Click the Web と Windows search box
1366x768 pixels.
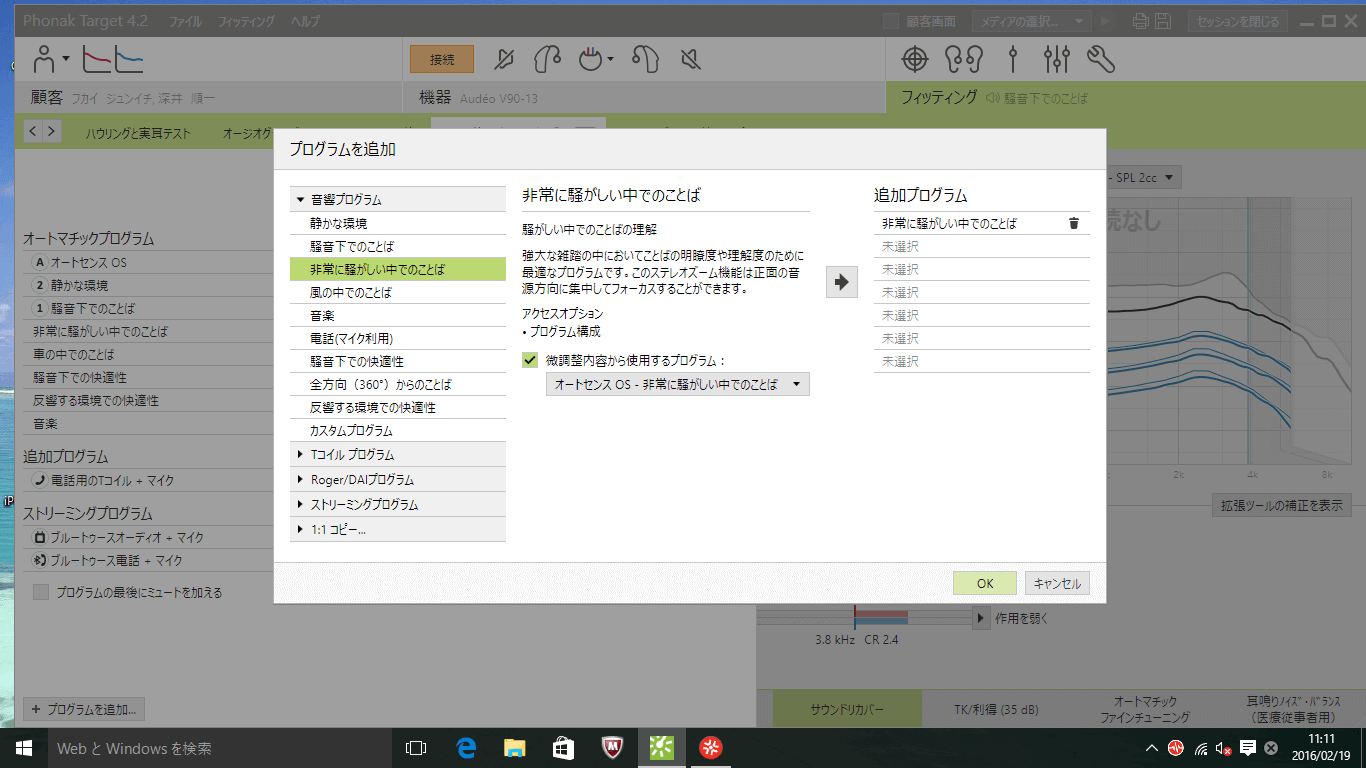(219, 747)
